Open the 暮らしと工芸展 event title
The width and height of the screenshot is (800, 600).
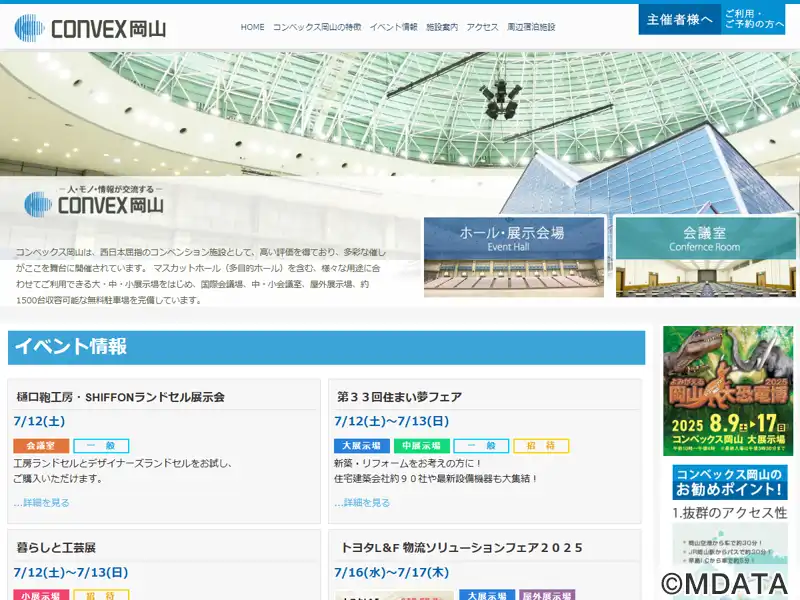click(x=56, y=548)
